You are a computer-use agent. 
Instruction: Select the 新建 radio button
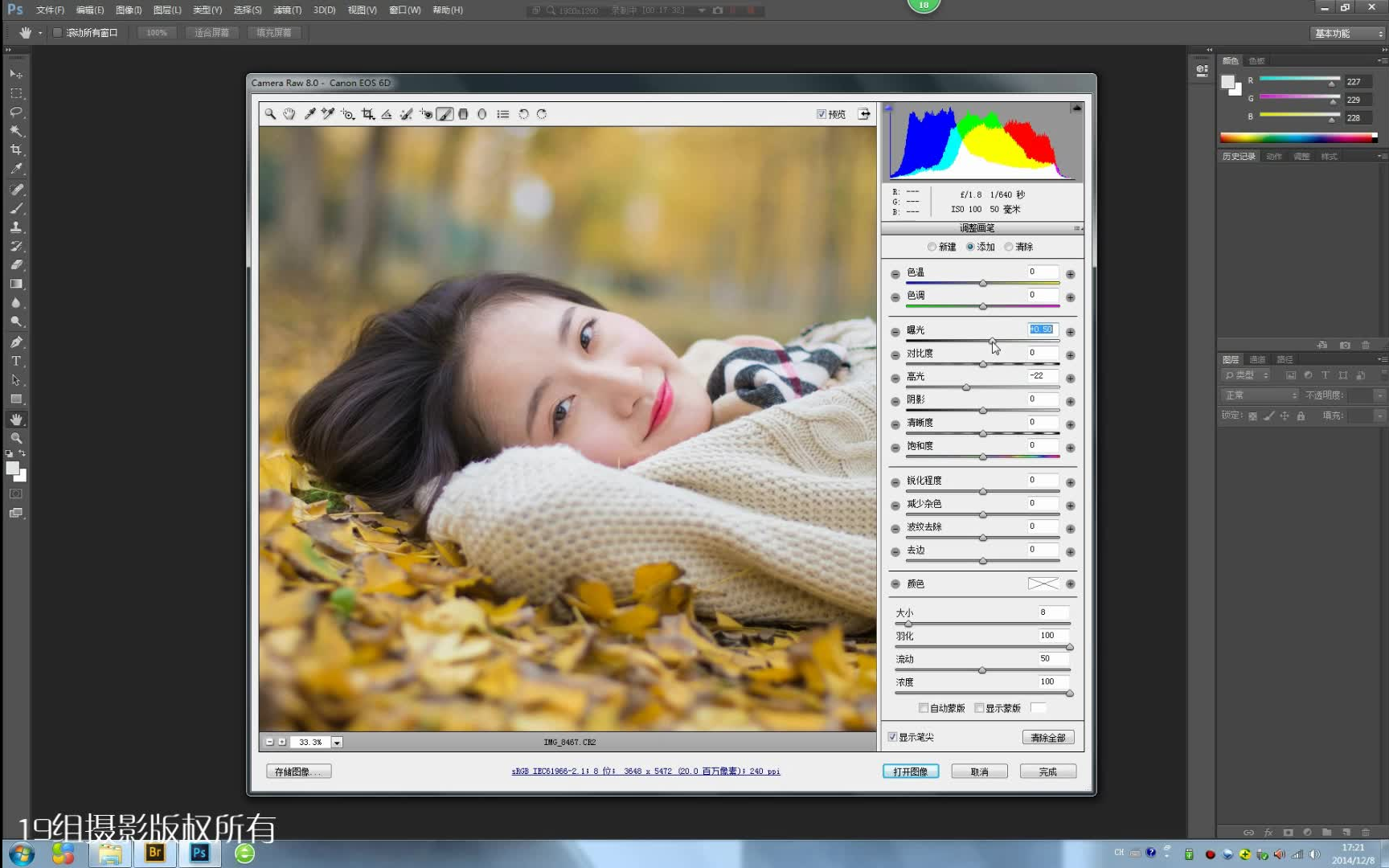[932, 247]
